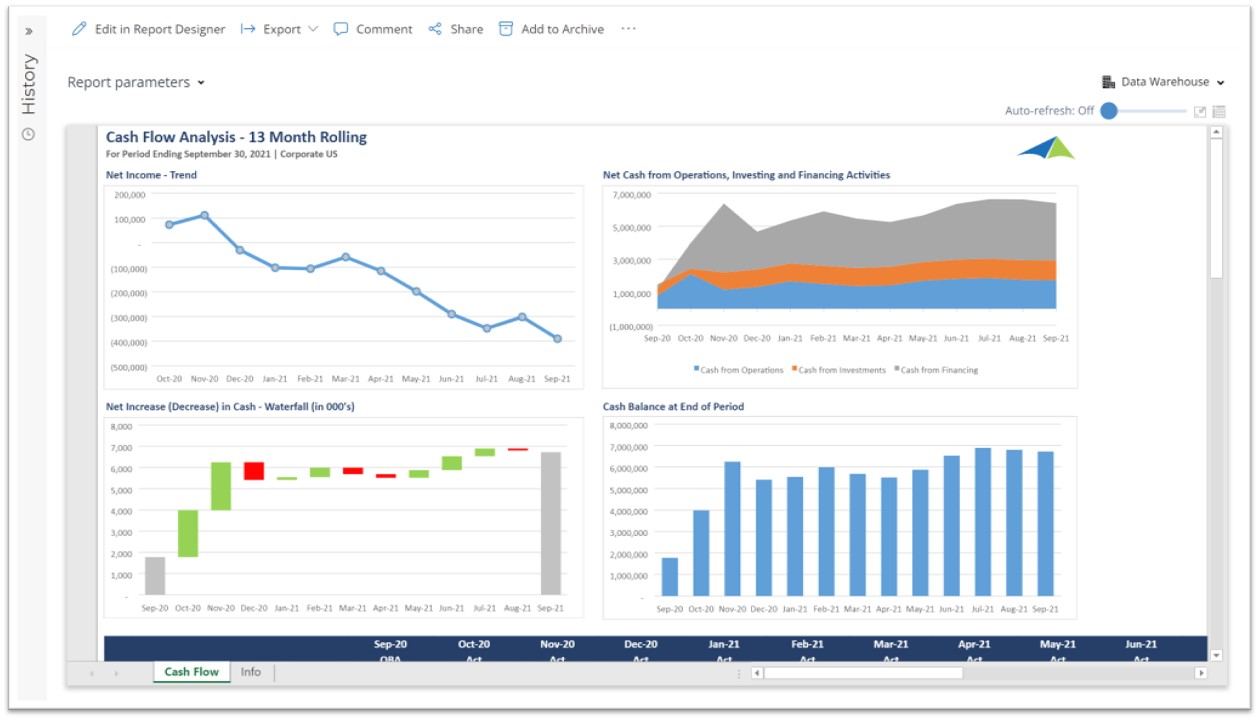1259x720 pixels.
Task: Open the Export dropdown chevron
Action: pyautogui.click(x=313, y=29)
